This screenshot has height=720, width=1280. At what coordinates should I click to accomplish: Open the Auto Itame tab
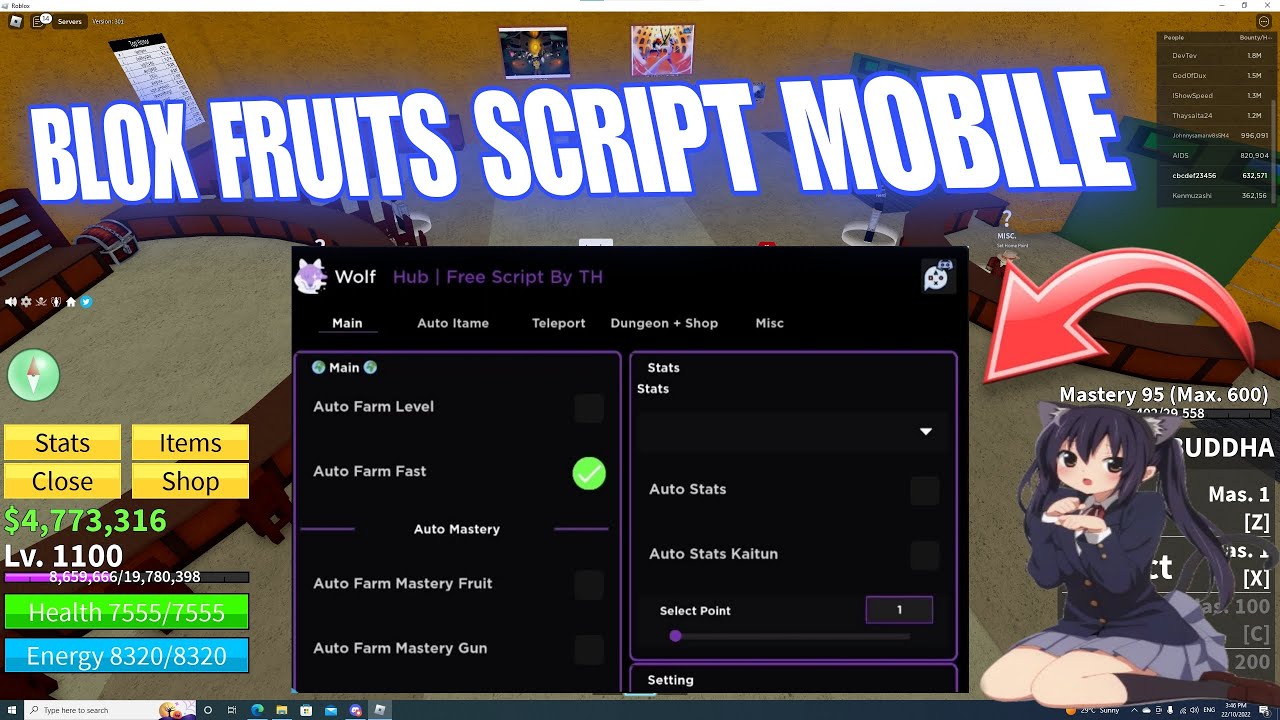click(x=453, y=323)
